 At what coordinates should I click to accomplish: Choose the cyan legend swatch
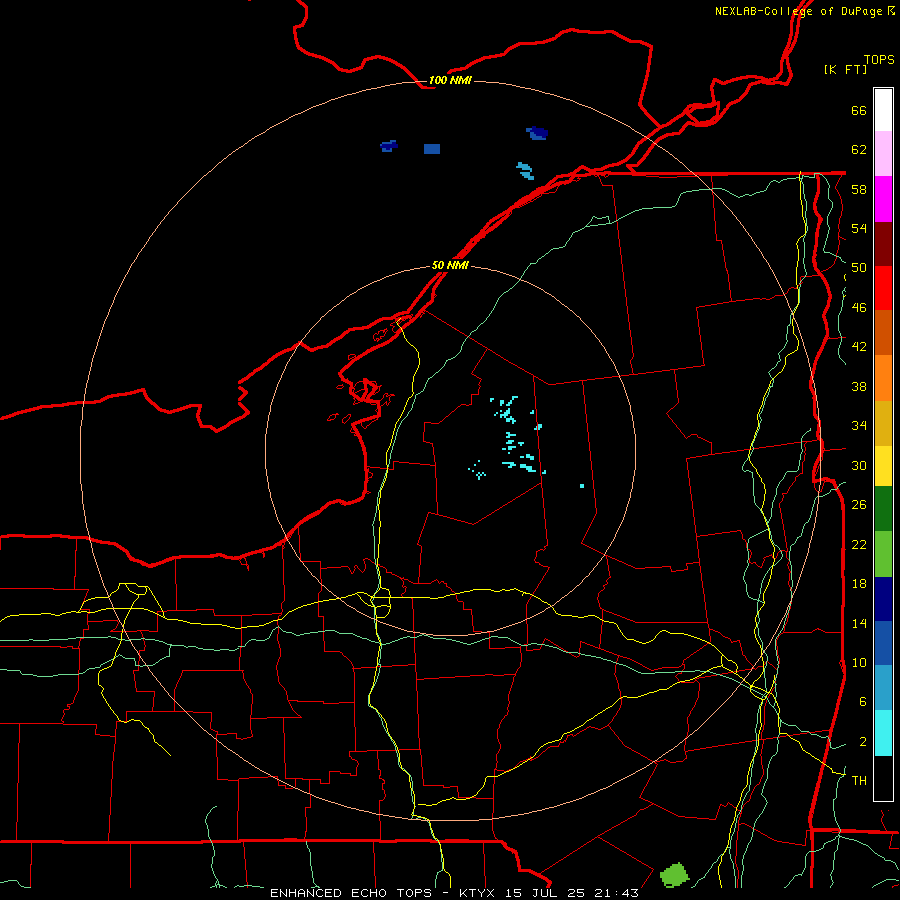pyautogui.click(x=883, y=733)
